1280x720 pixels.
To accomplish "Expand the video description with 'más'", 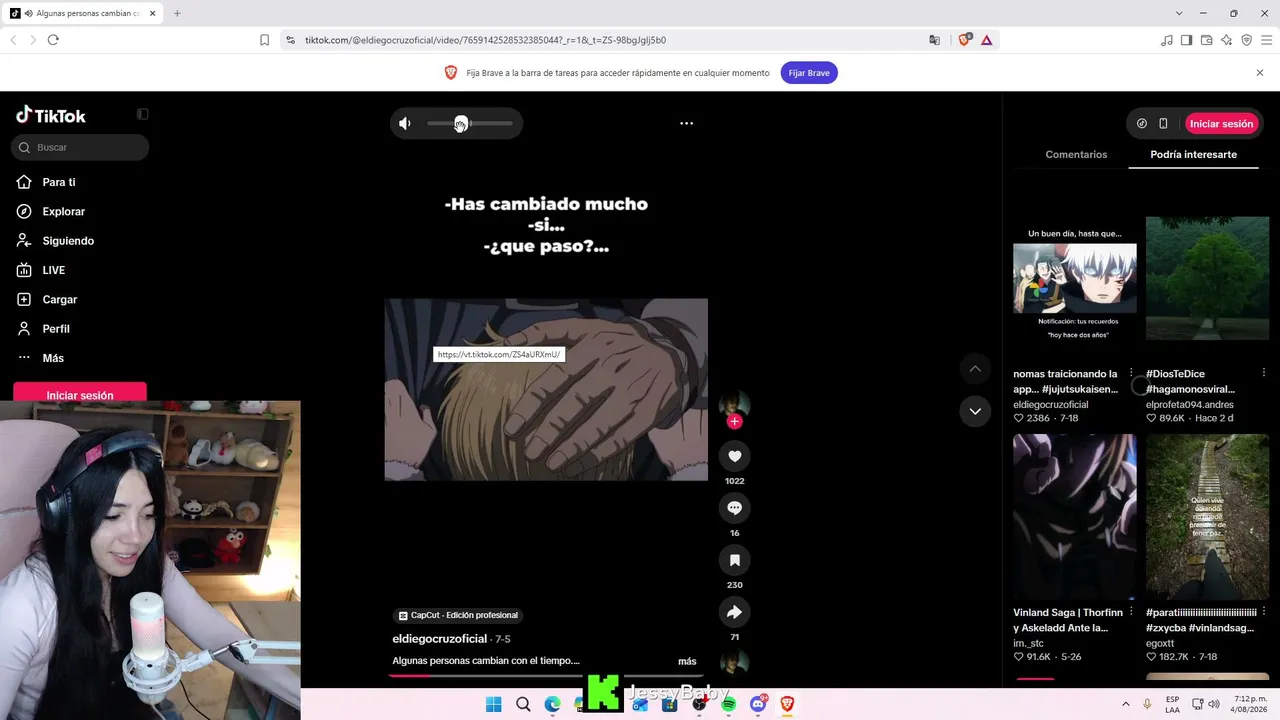I will pyautogui.click(x=687, y=661).
